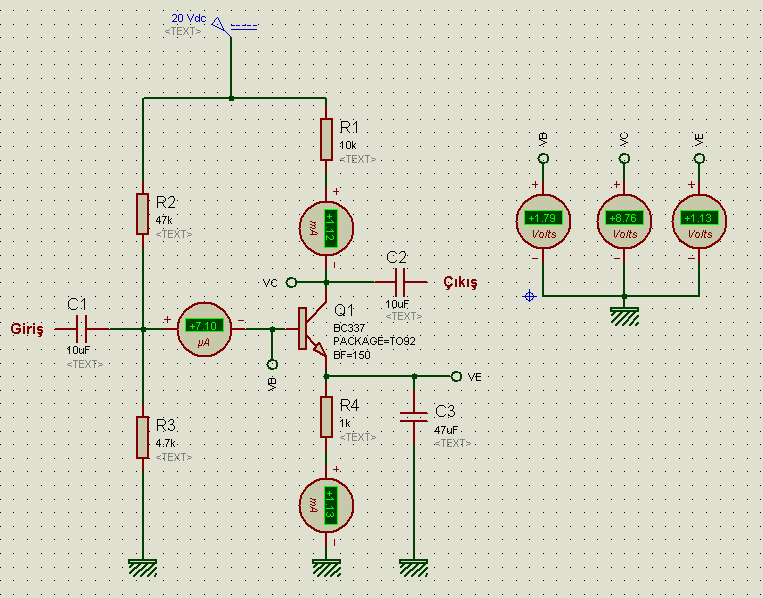Click the ground symbol under the voltmeters

(624, 316)
